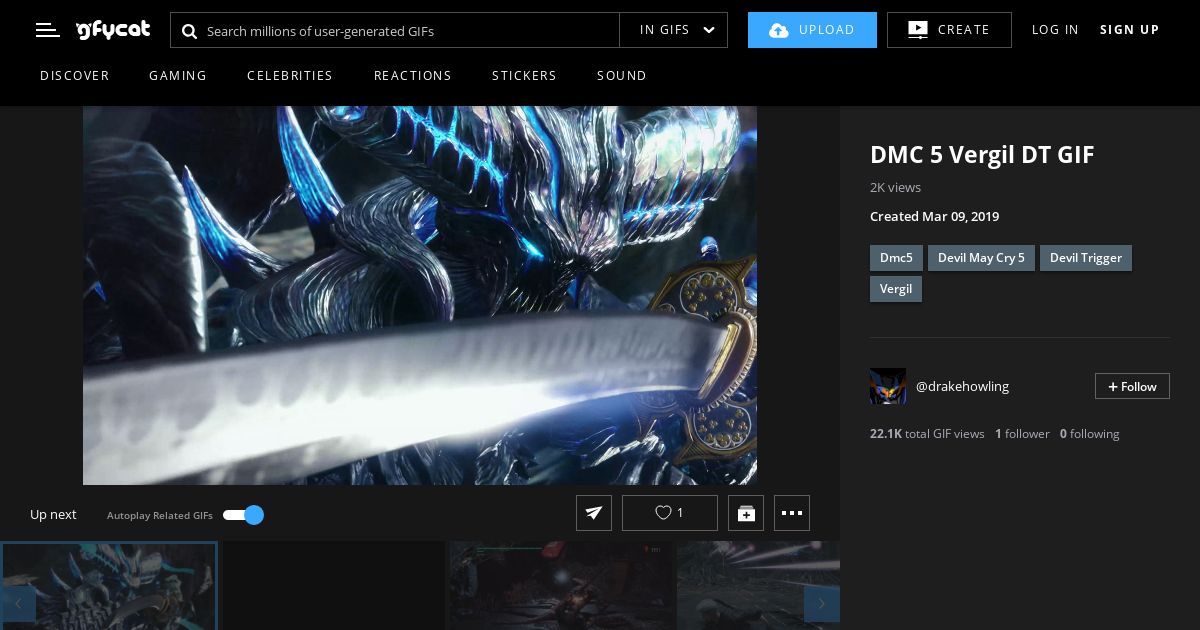The width and height of the screenshot is (1200, 630).
Task: Click the @drakehowling username link
Action: (x=962, y=386)
